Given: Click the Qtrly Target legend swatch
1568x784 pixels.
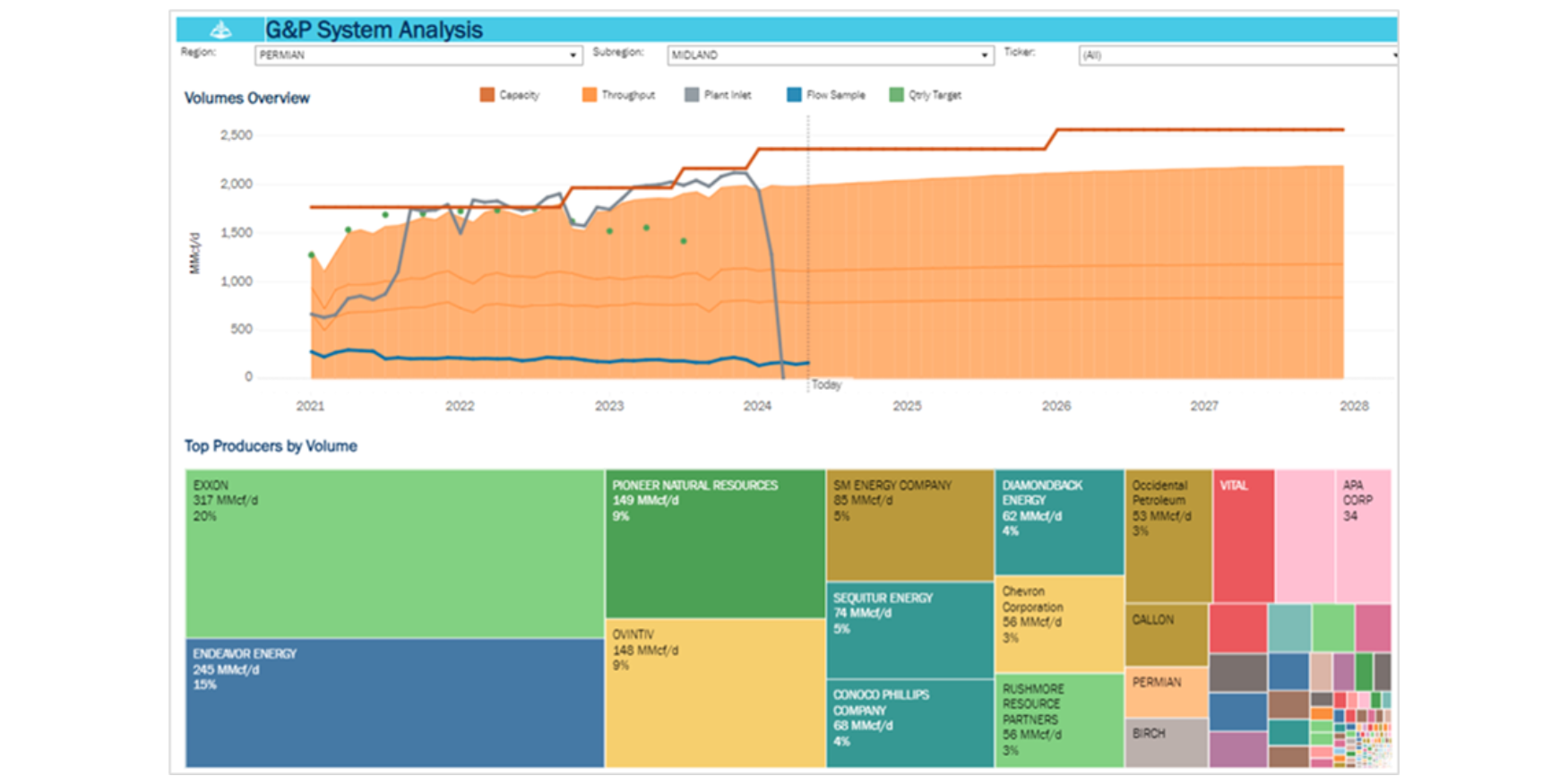Looking at the screenshot, I should (896, 95).
